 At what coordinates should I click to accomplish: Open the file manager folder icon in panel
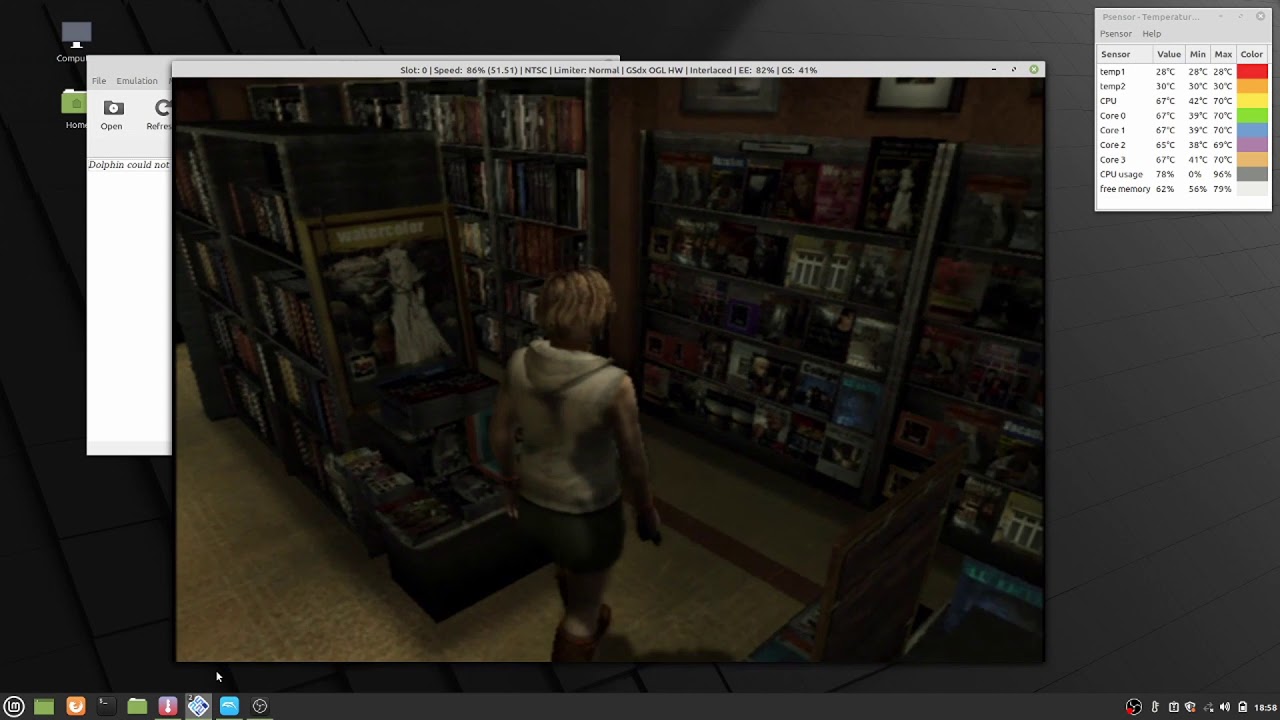tap(137, 706)
